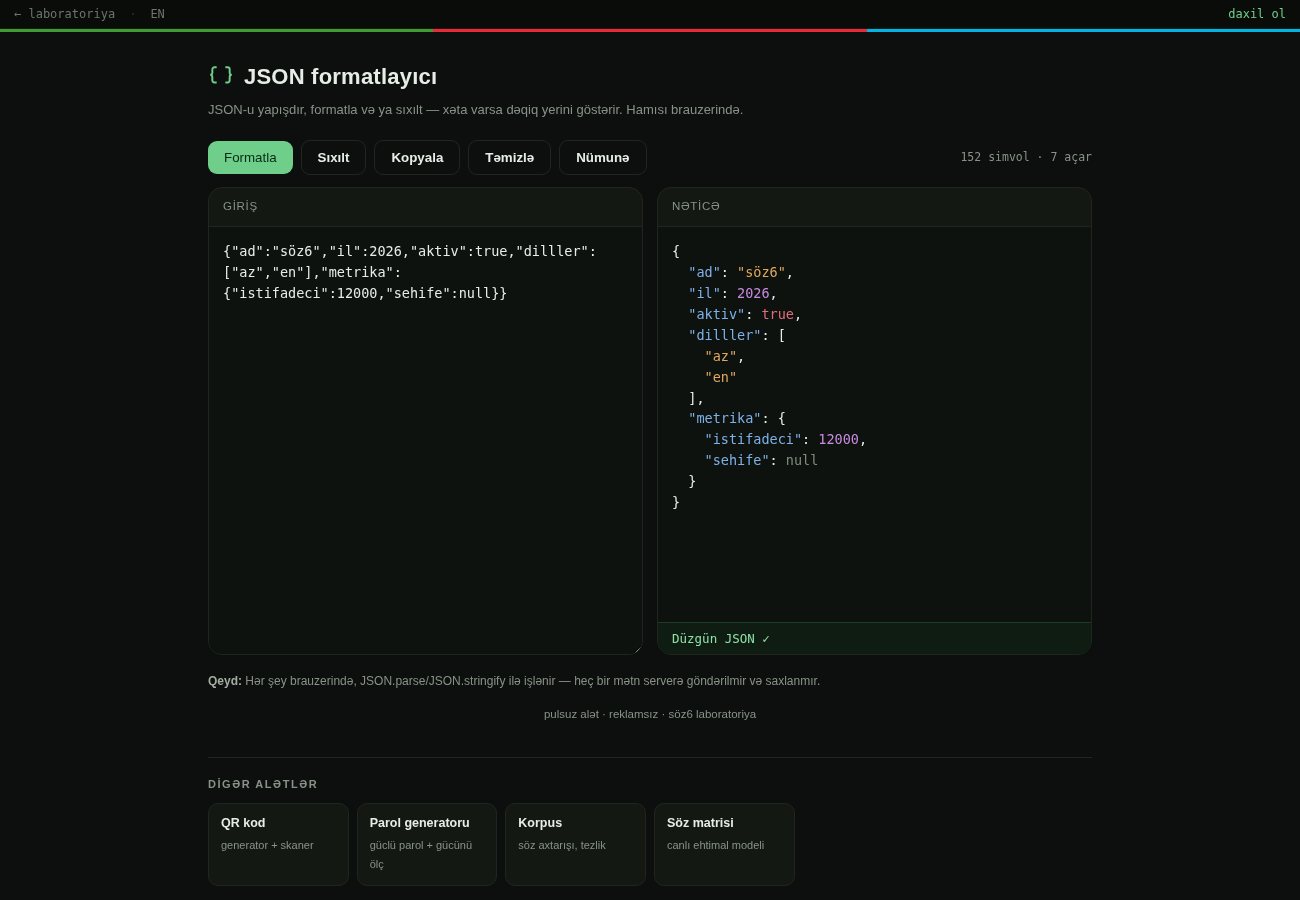This screenshot has width=1300, height=900.
Task: Open the Parol generatoru tool card
Action: pos(427,844)
